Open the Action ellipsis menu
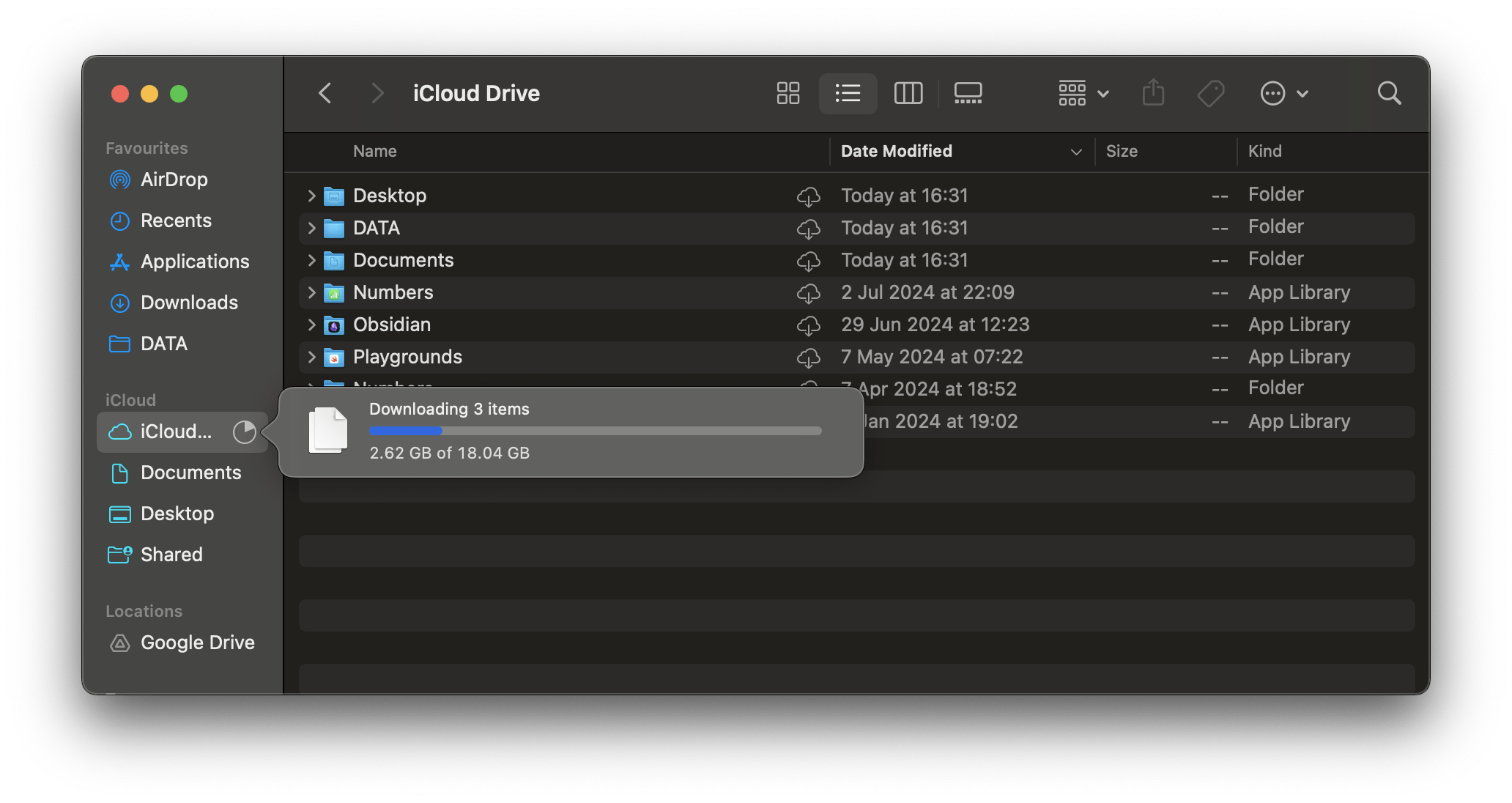1512x803 pixels. pyautogui.click(x=1283, y=93)
